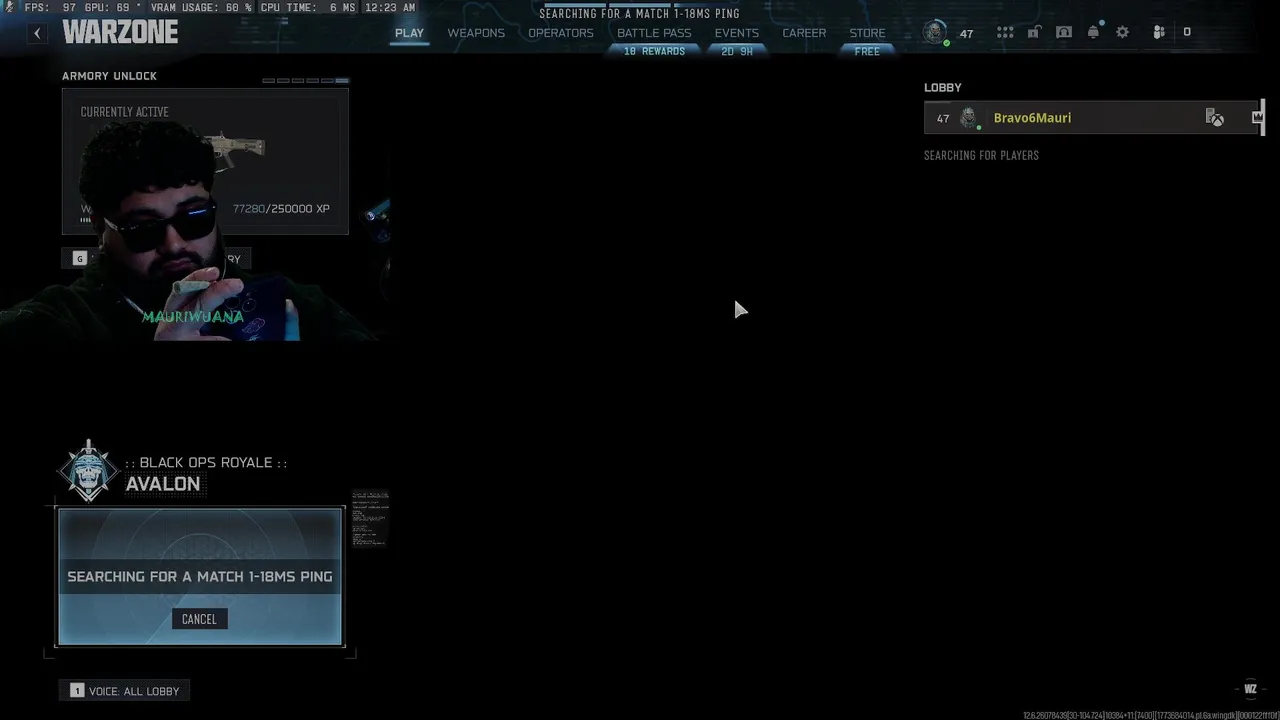Toggle Voice: All Lobby channel
This screenshot has width=1280, height=720.
tap(125, 691)
